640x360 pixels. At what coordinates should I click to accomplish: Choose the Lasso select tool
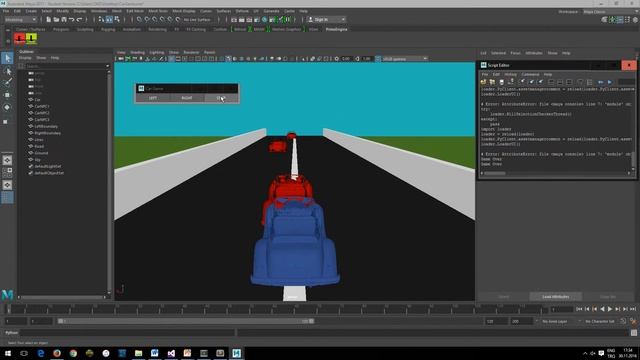[x=7, y=71]
